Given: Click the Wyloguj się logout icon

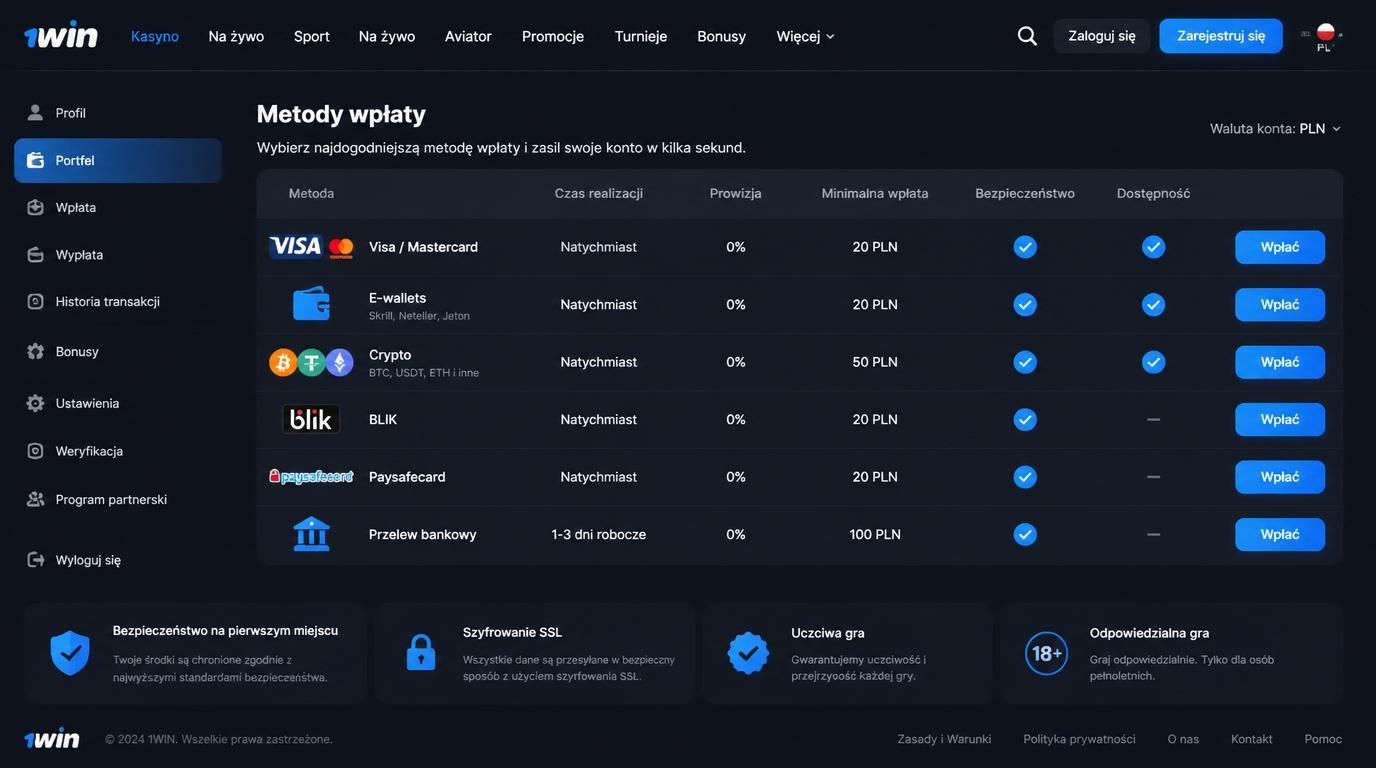Looking at the screenshot, I should tap(35, 559).
